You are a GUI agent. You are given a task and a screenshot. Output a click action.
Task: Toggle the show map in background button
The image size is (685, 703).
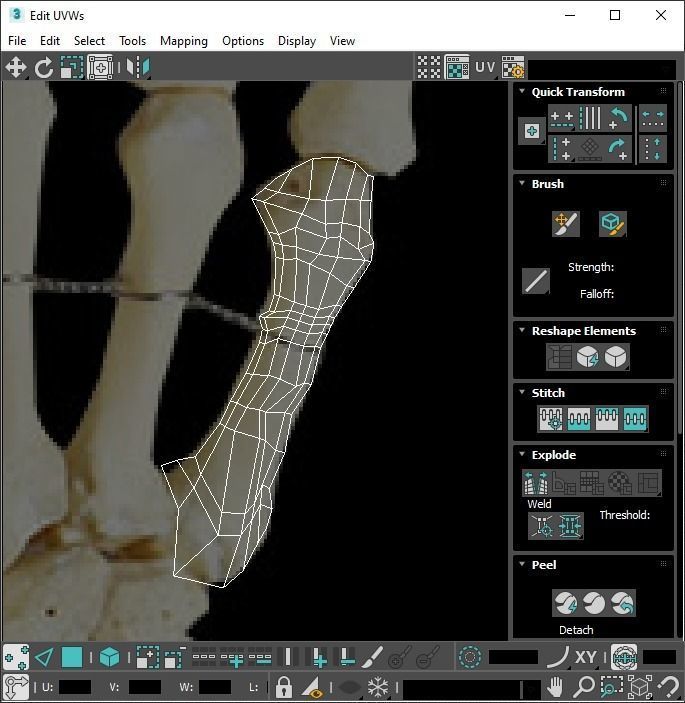(457, 67)
